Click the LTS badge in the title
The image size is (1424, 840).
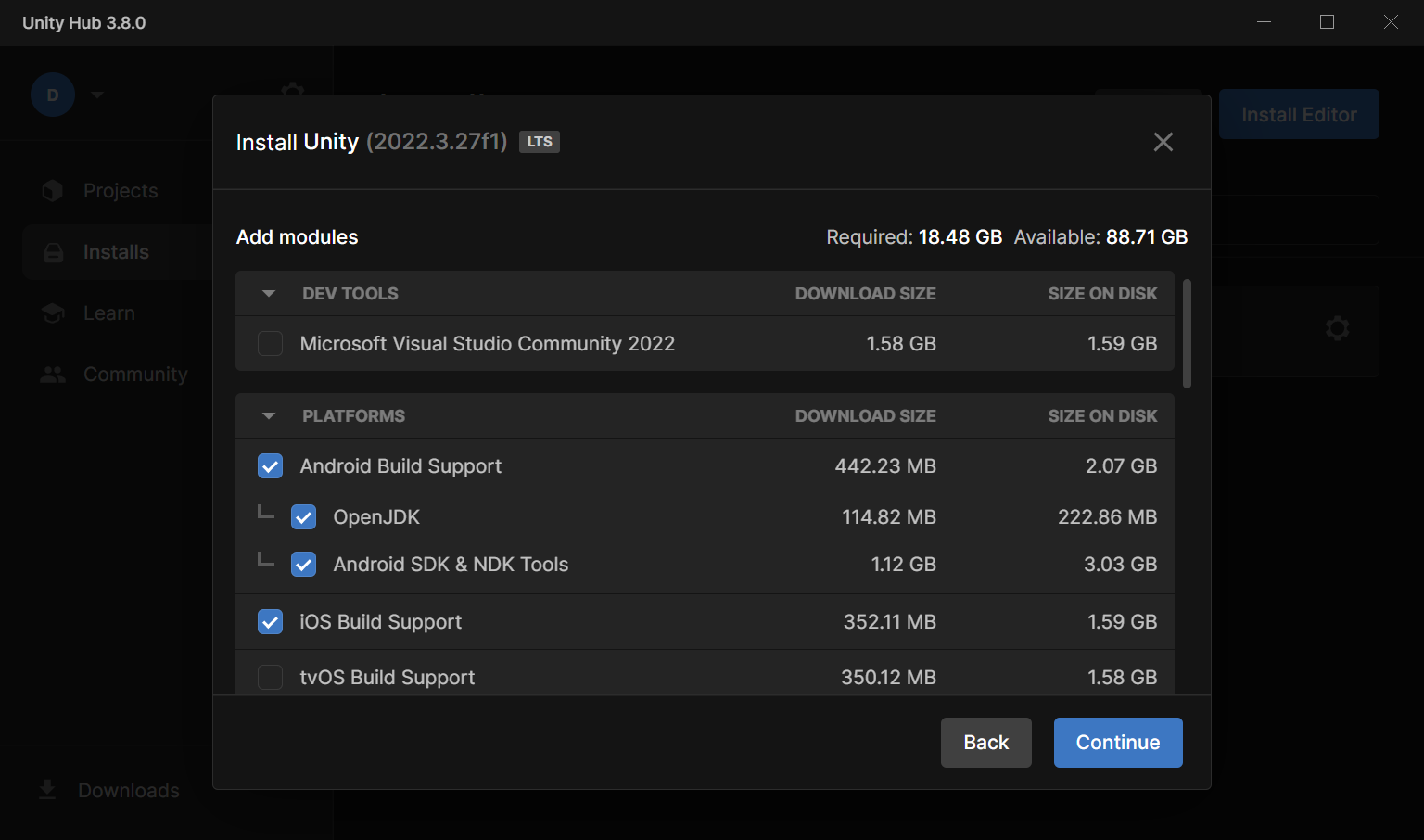(540, 142)
